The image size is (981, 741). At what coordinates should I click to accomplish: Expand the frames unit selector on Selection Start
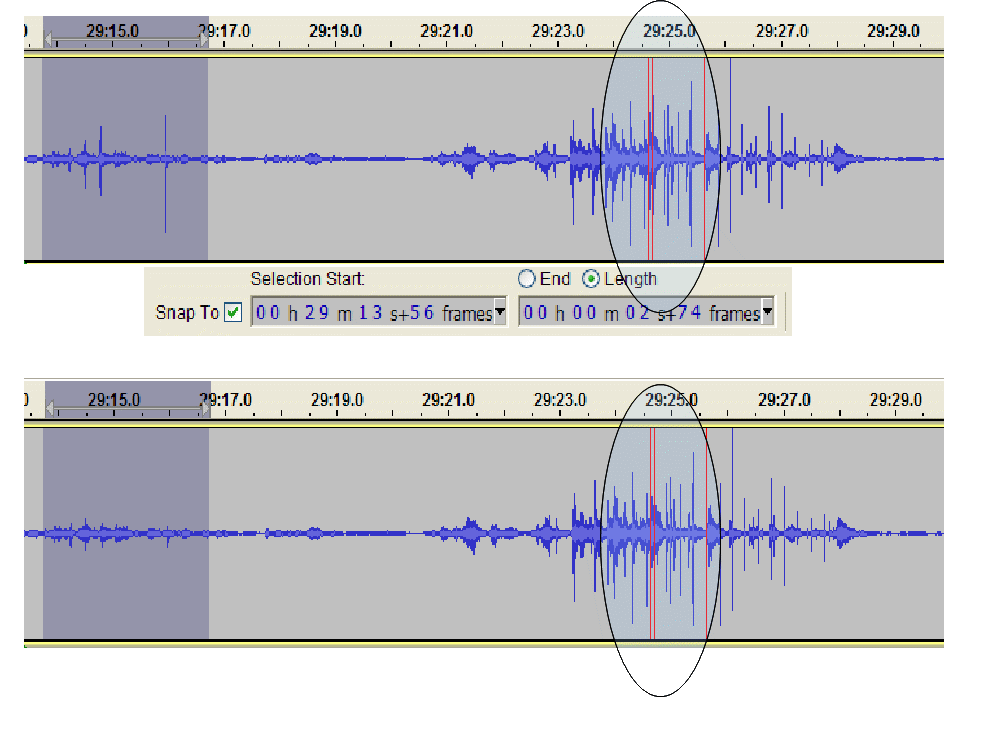coord(499,312)
